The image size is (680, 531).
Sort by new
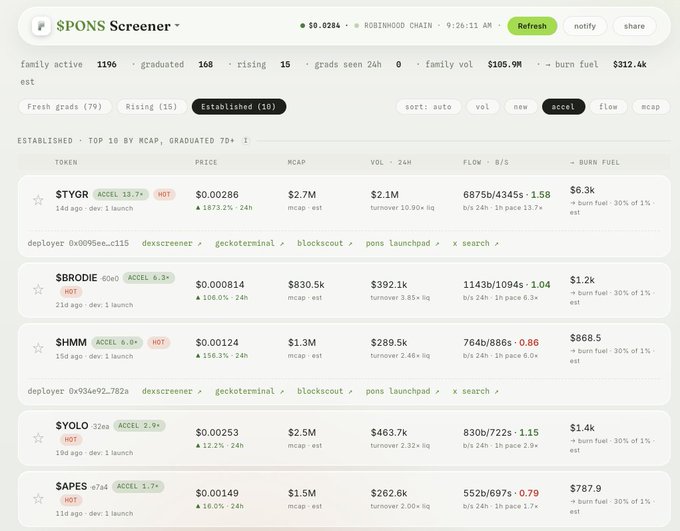[520, 107]
